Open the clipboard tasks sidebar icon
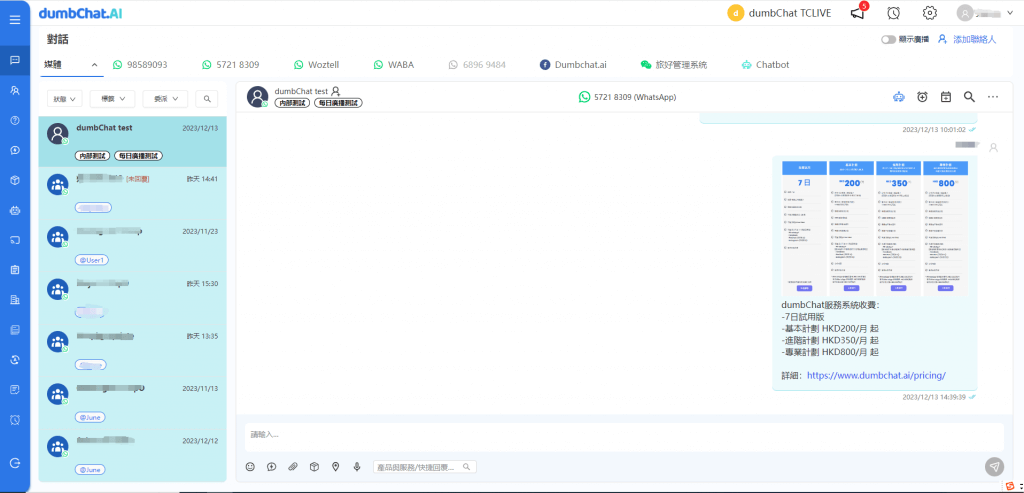 [x=15, y=270]
